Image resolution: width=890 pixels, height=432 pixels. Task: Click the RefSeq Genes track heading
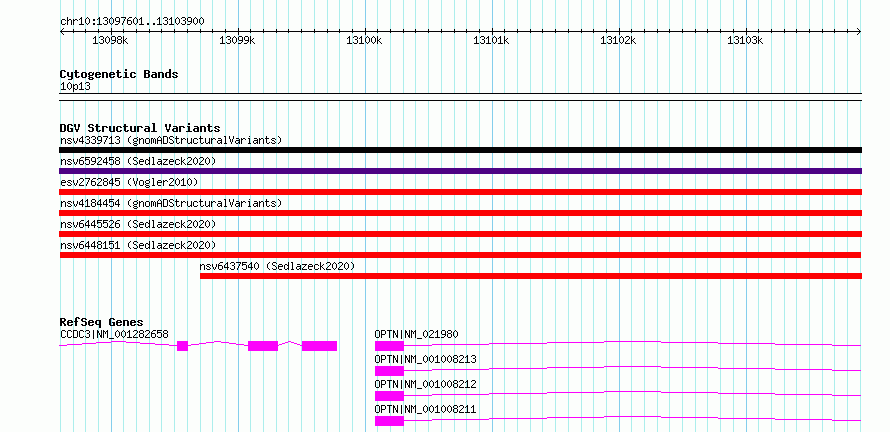pyautogui.click(x=102, y=322)
